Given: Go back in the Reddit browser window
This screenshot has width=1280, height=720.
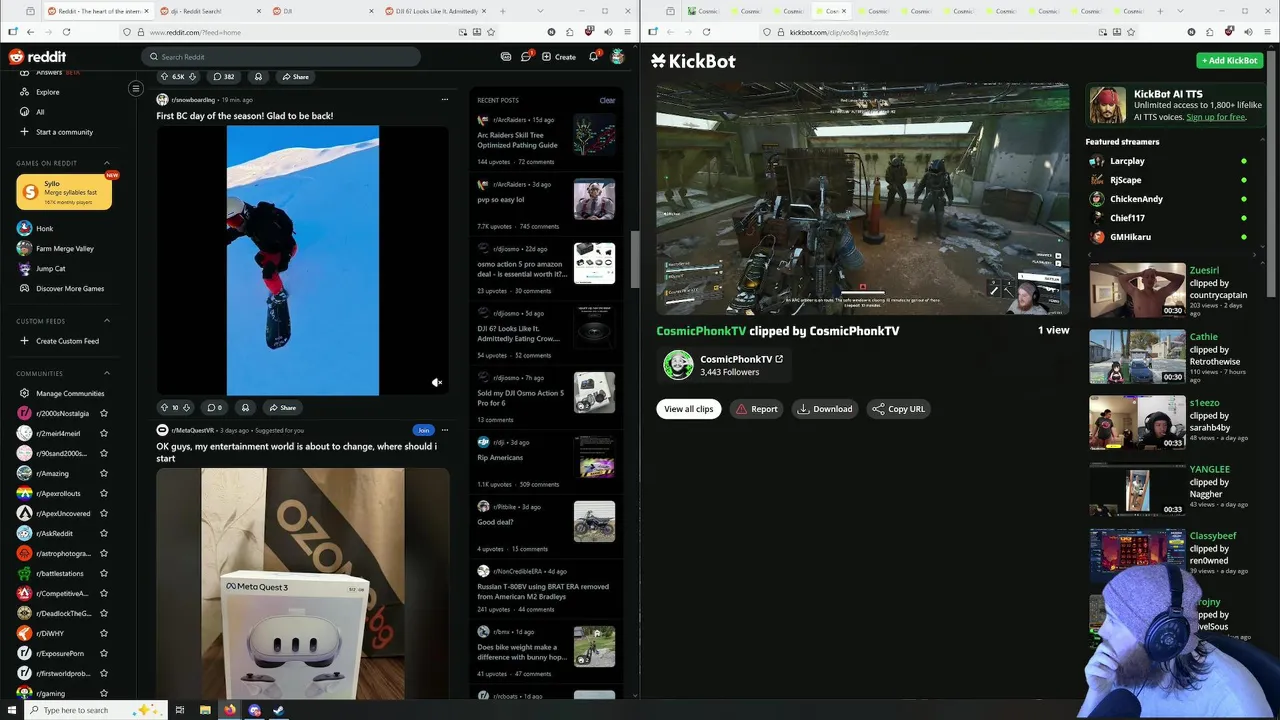Looking at the screenshot, I should (x=30, y=32).
